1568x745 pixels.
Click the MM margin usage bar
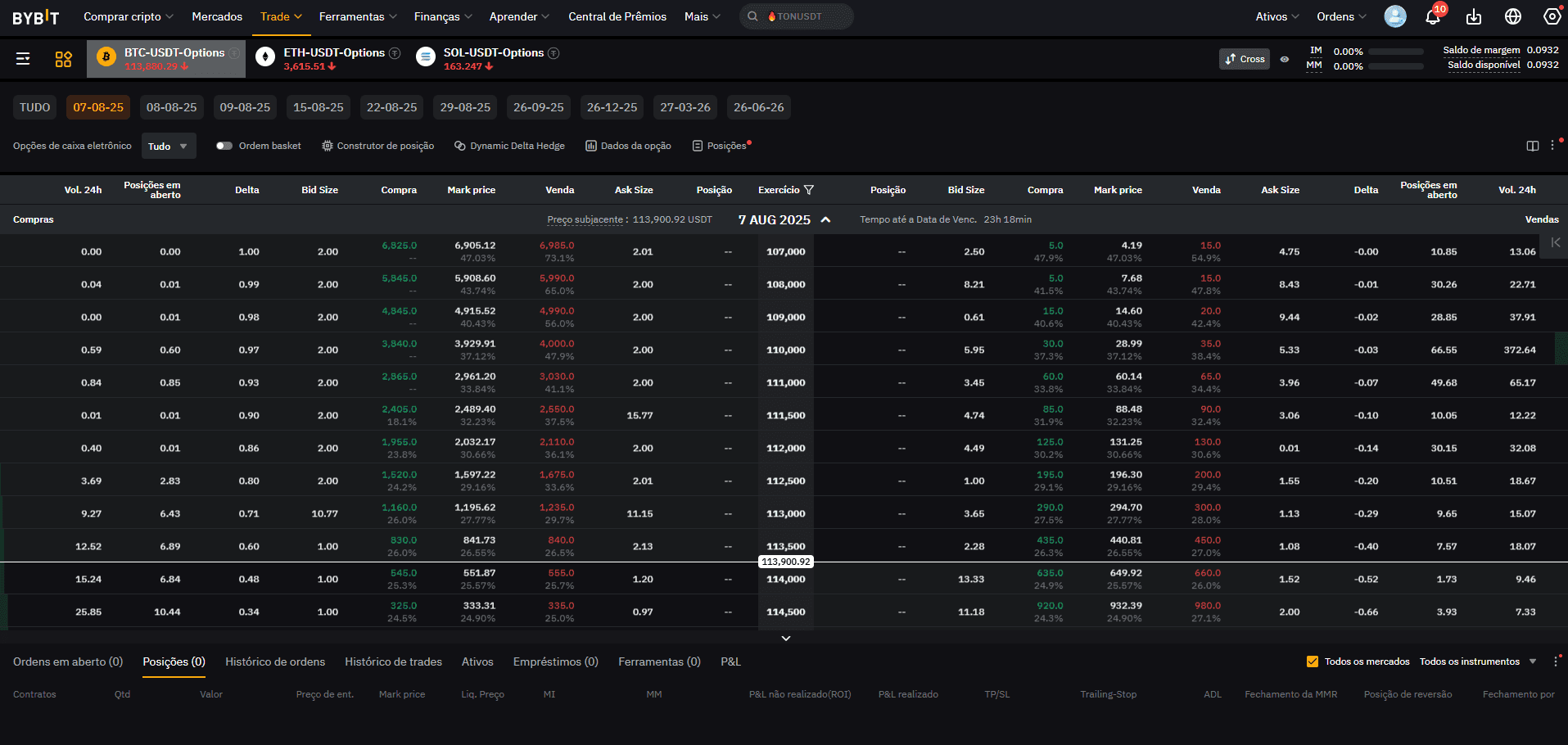point(1396,66)
